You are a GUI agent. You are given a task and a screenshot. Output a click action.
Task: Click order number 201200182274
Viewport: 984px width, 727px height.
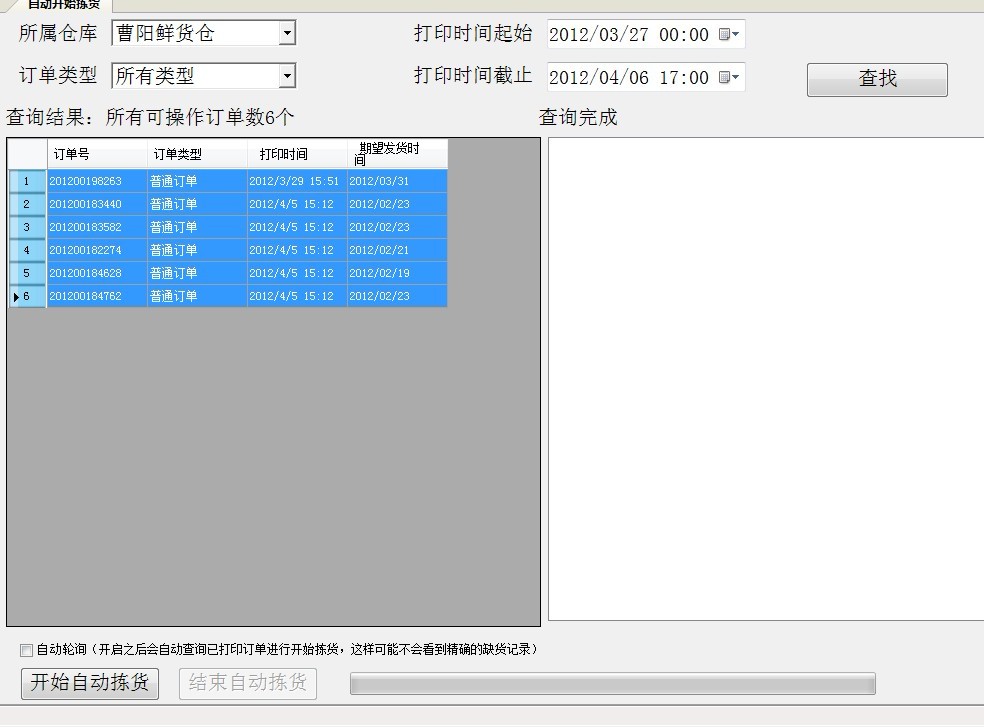point(97,250)
